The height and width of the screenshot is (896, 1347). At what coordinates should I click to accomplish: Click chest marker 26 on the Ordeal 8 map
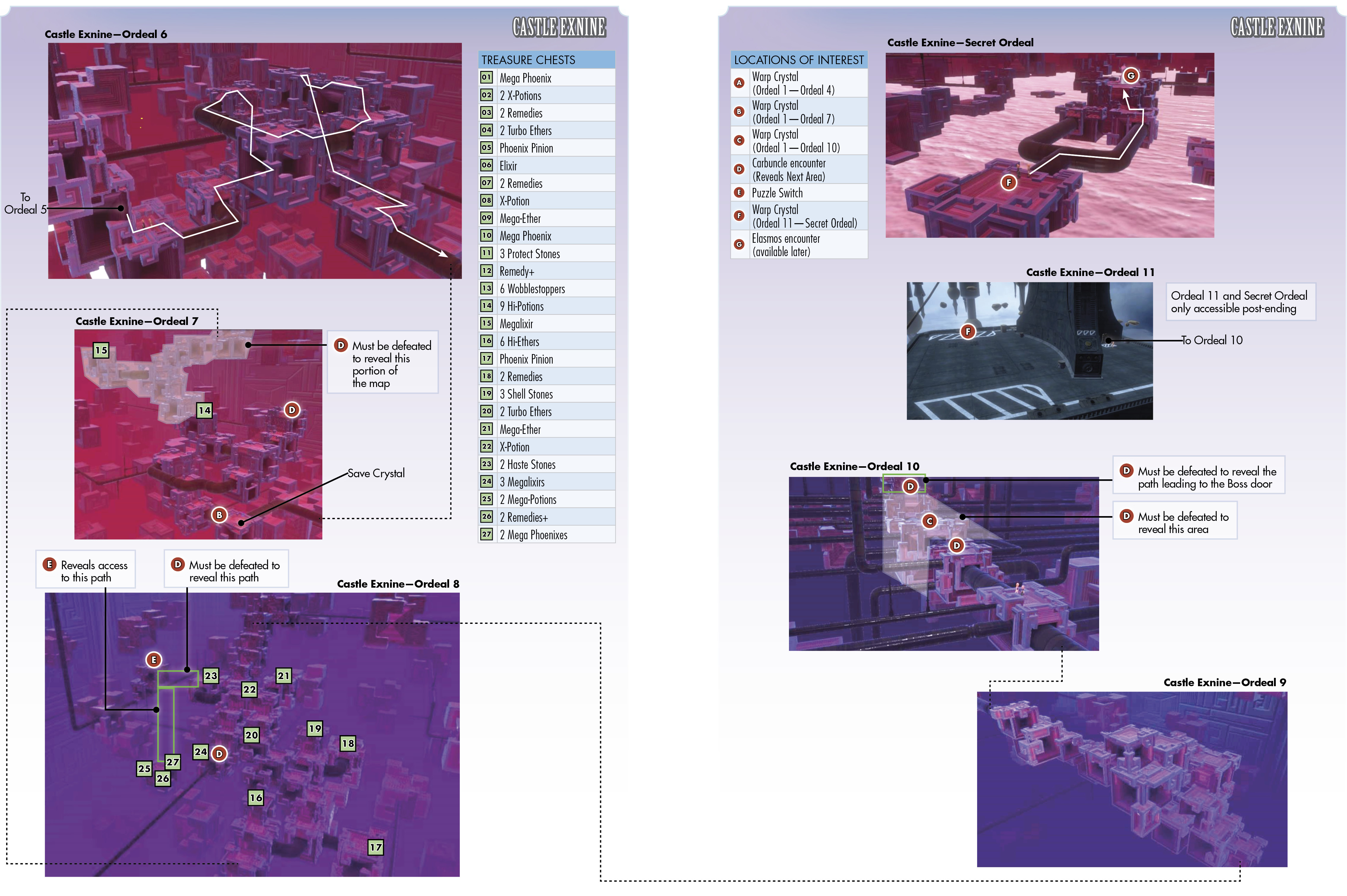point(163,778)
